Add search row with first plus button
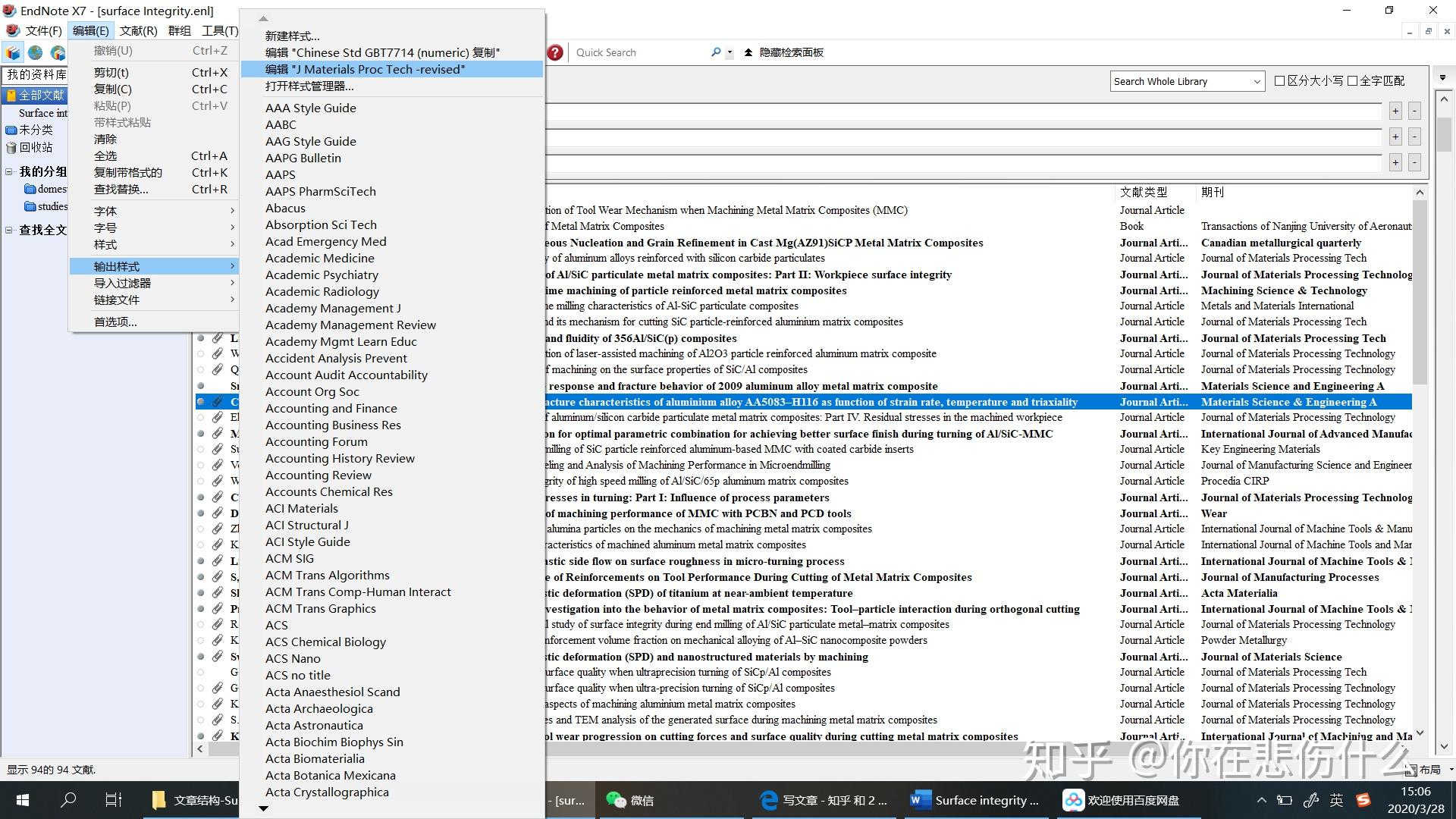1456x819 pixels. point(1395,111)
